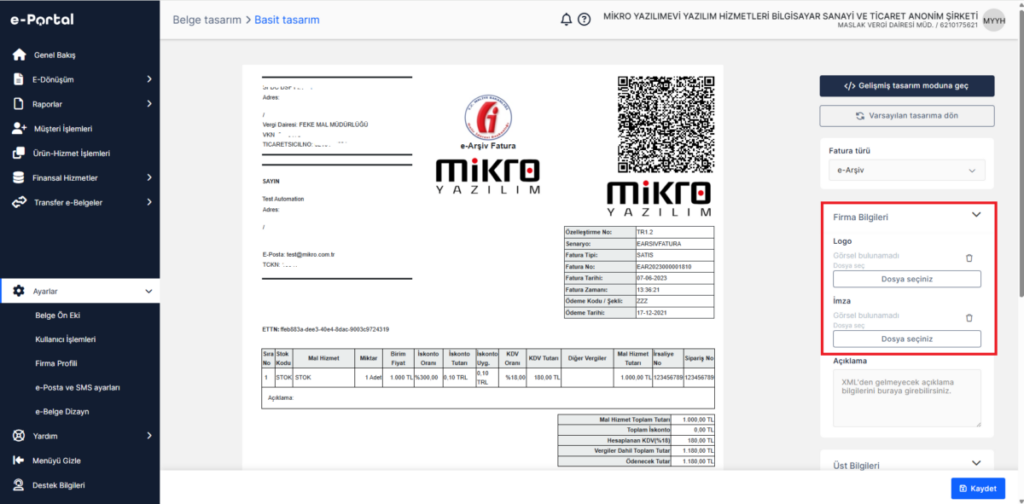Open the help question mark icon

(x=584, y=20)
